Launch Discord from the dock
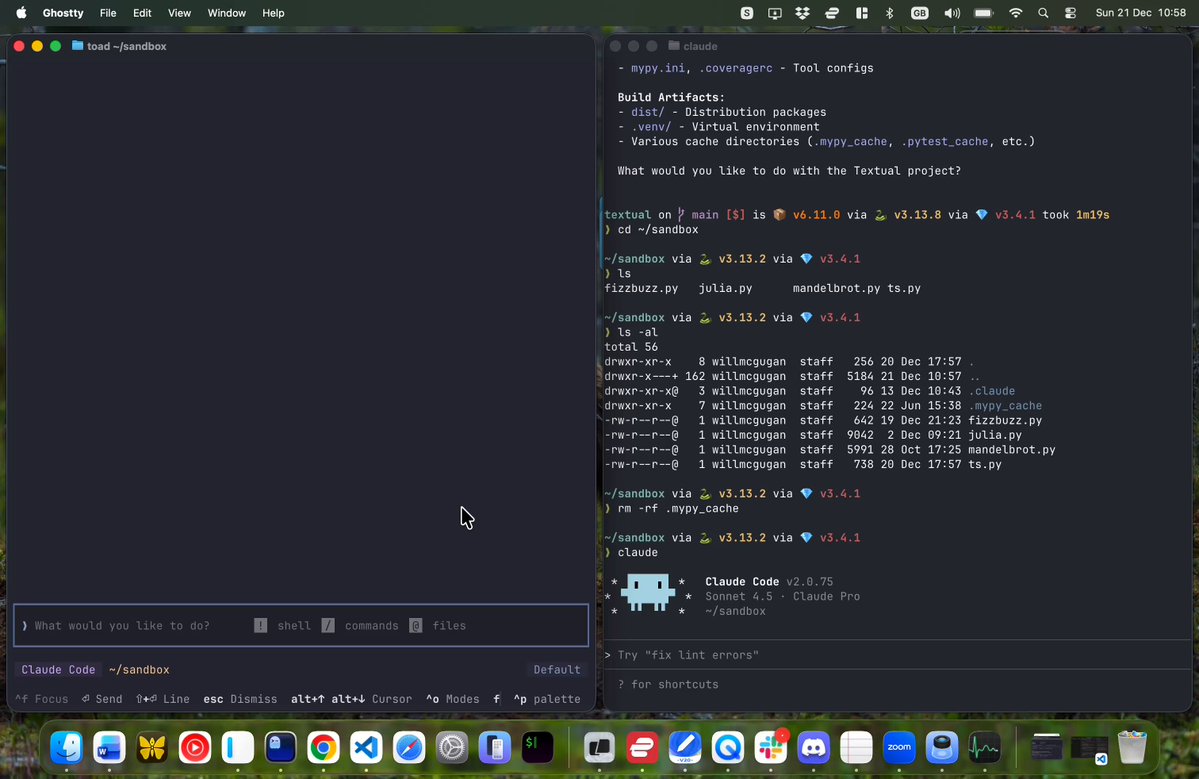 click(x=814, y=747)
